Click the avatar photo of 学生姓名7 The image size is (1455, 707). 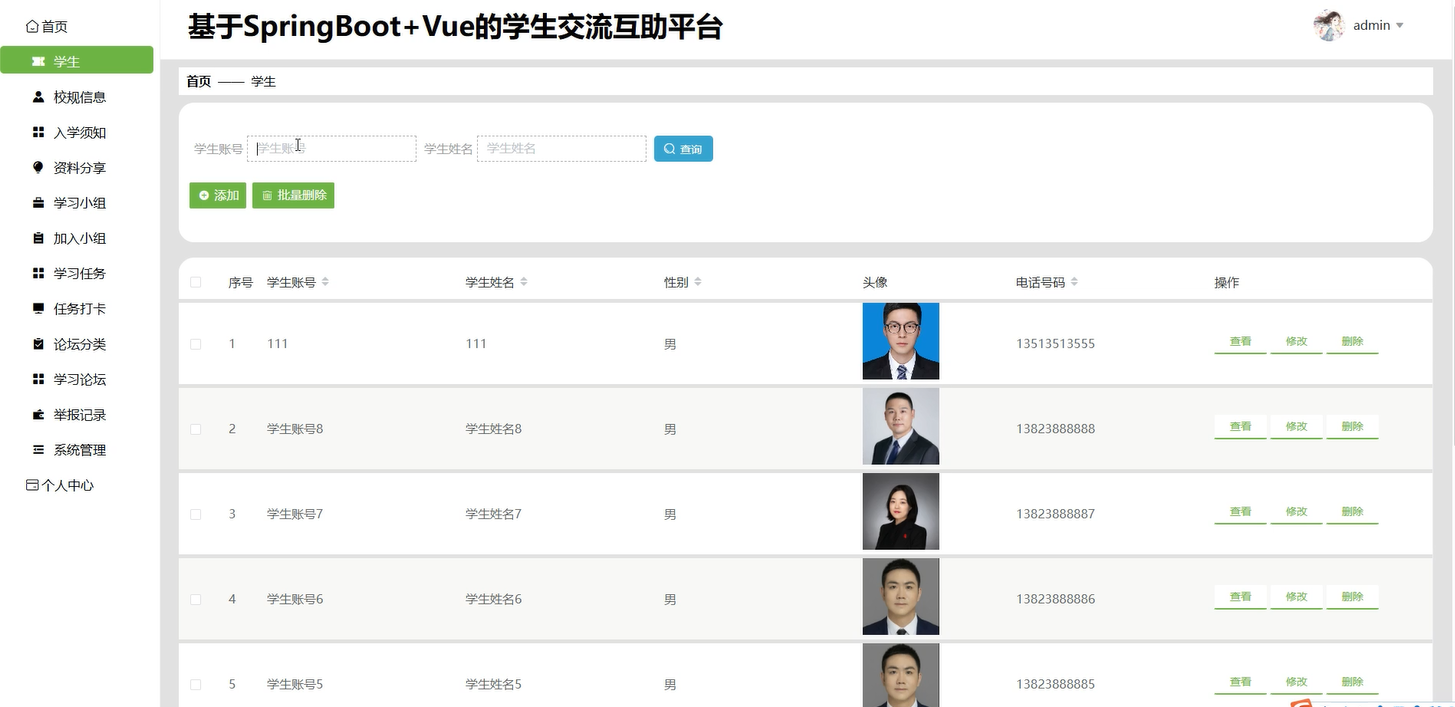tap(901, 511)
